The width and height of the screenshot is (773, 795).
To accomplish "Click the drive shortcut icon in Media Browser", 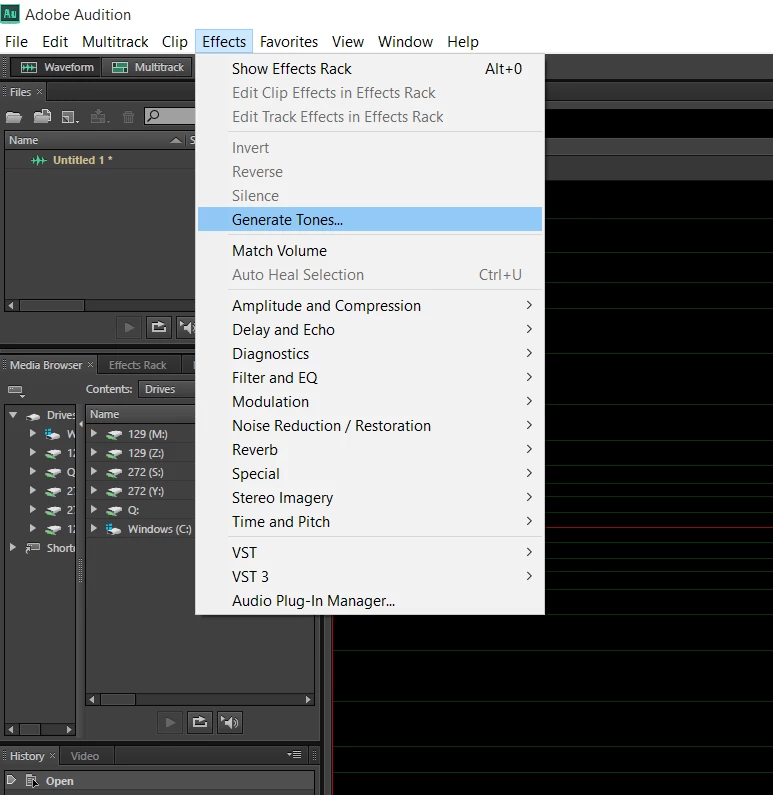I will coord(16,390).
